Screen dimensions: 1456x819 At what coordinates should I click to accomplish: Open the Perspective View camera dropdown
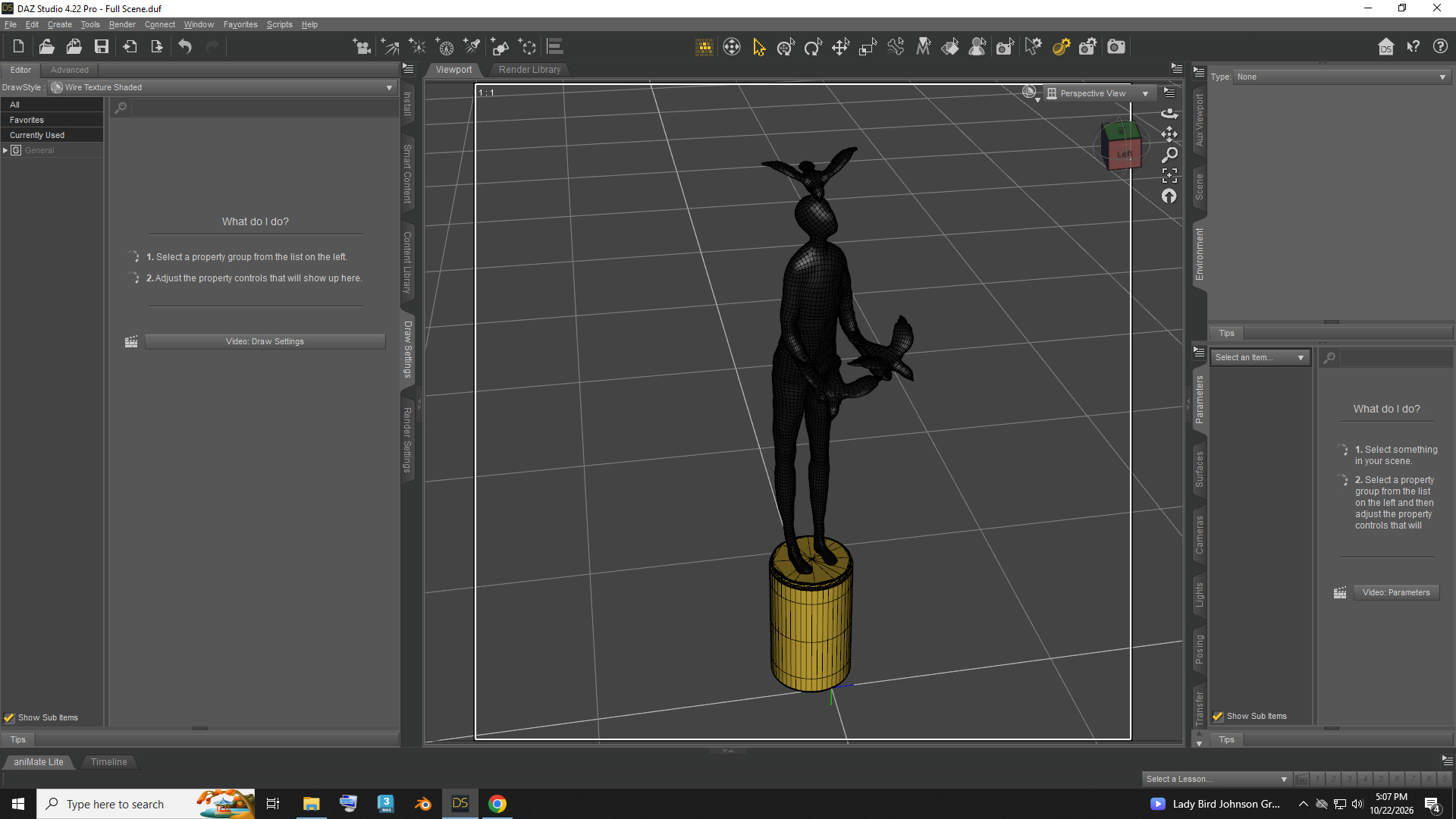[x=1099, y=93]
